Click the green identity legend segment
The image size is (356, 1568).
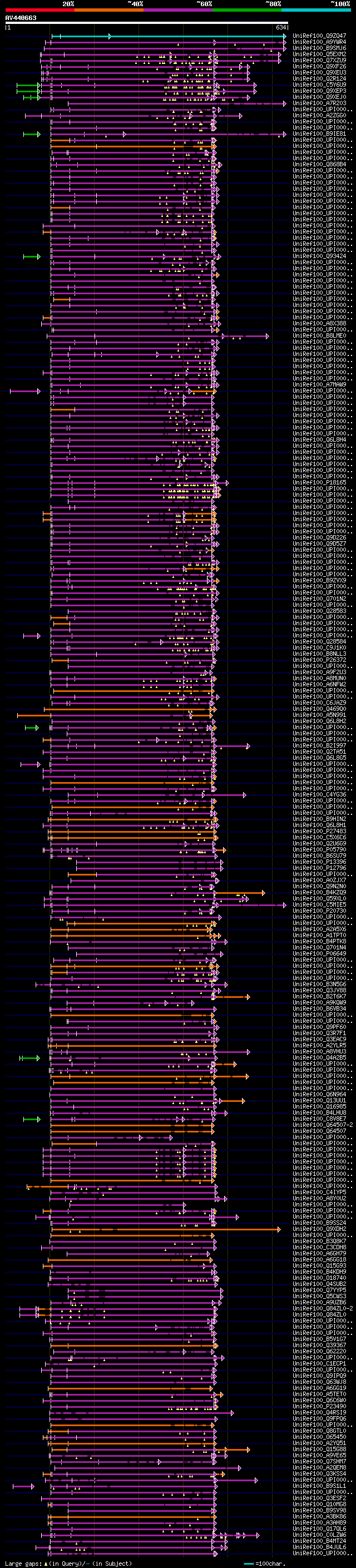point(247,10)
